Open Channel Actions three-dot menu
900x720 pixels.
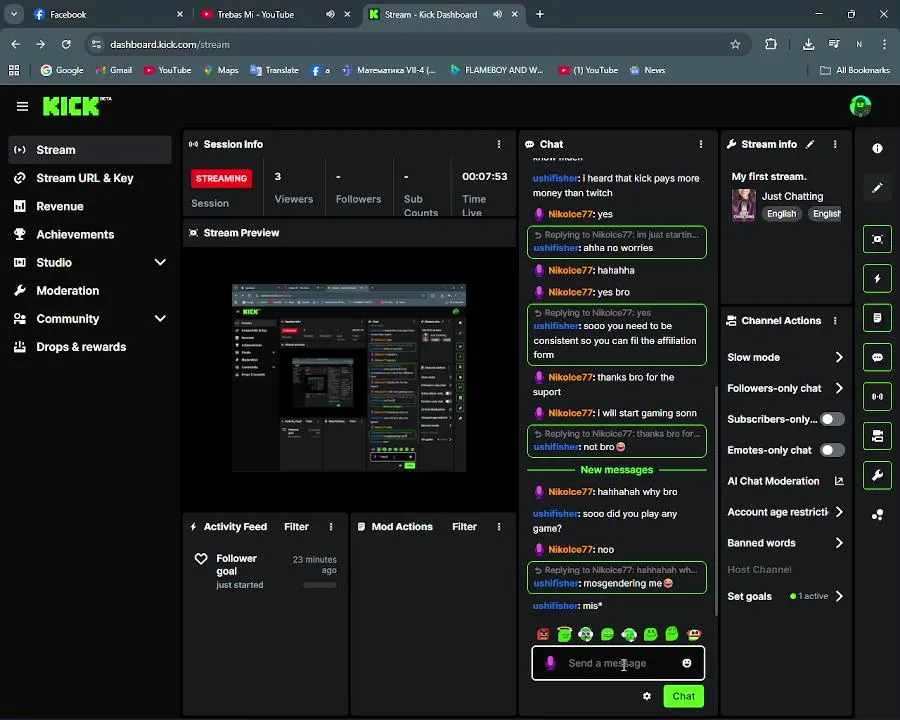coord(835,320)
